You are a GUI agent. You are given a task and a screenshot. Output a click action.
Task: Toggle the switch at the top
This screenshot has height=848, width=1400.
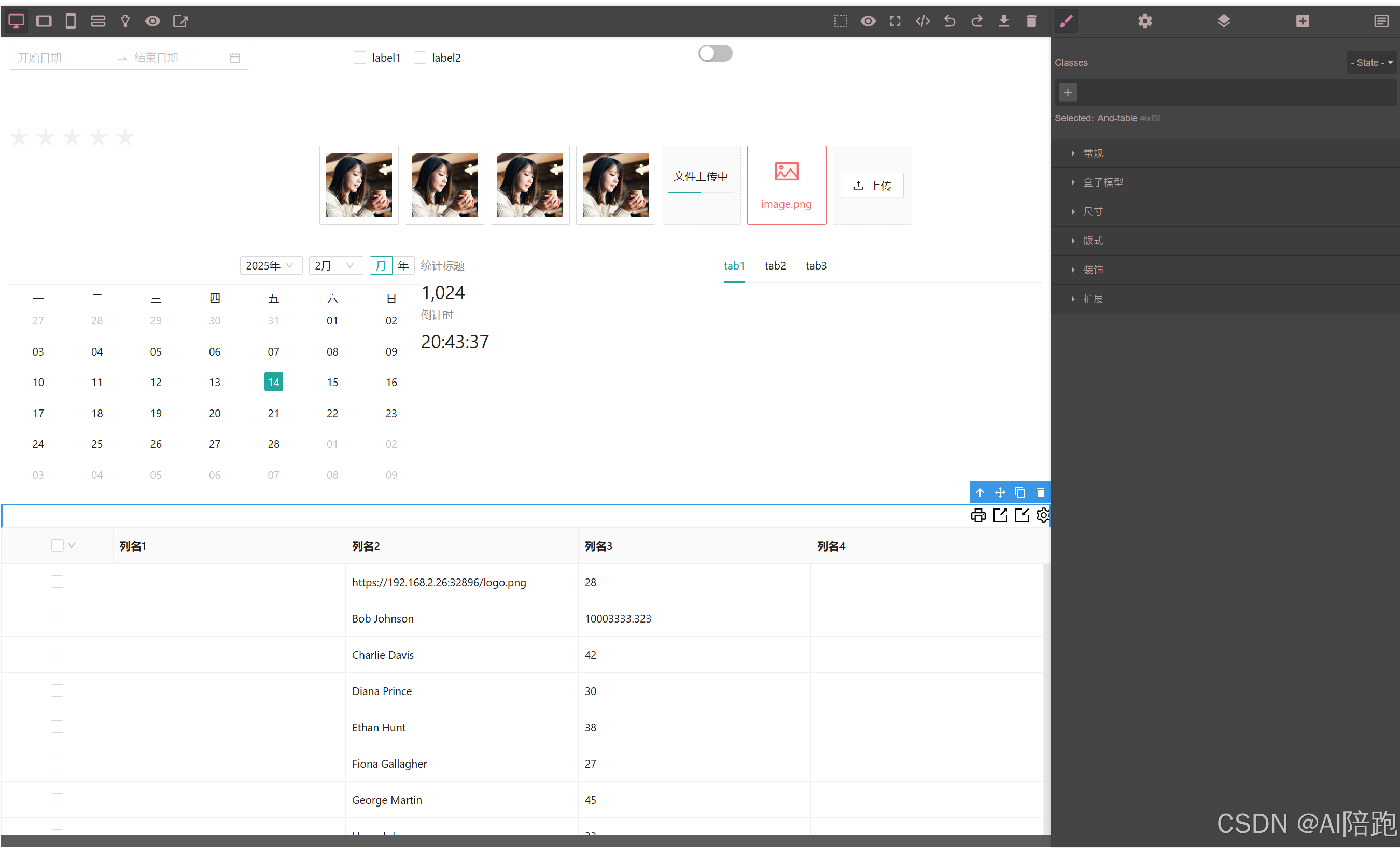coord(715,53)
